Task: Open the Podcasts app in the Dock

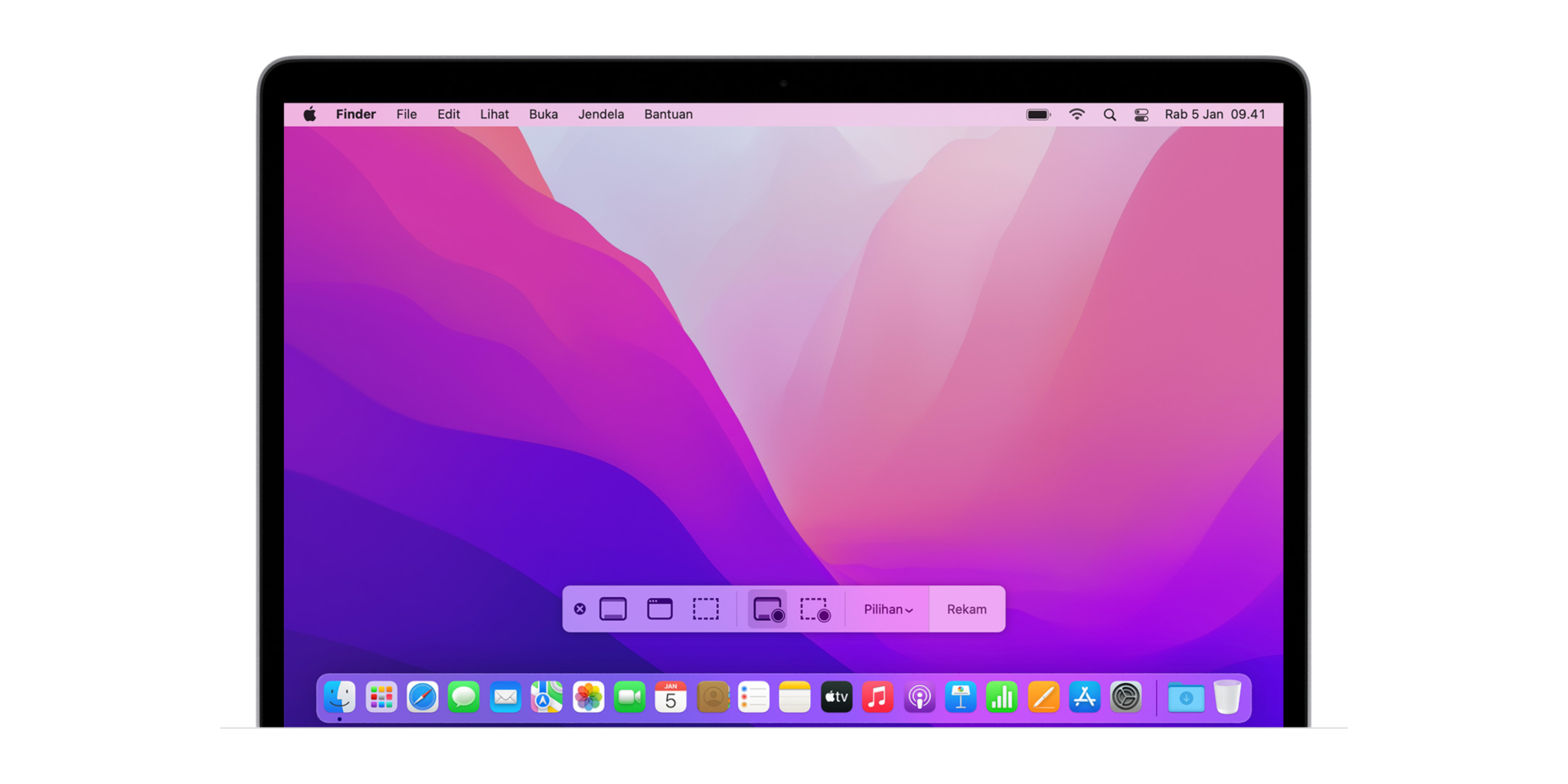Action: pos(920,697)
